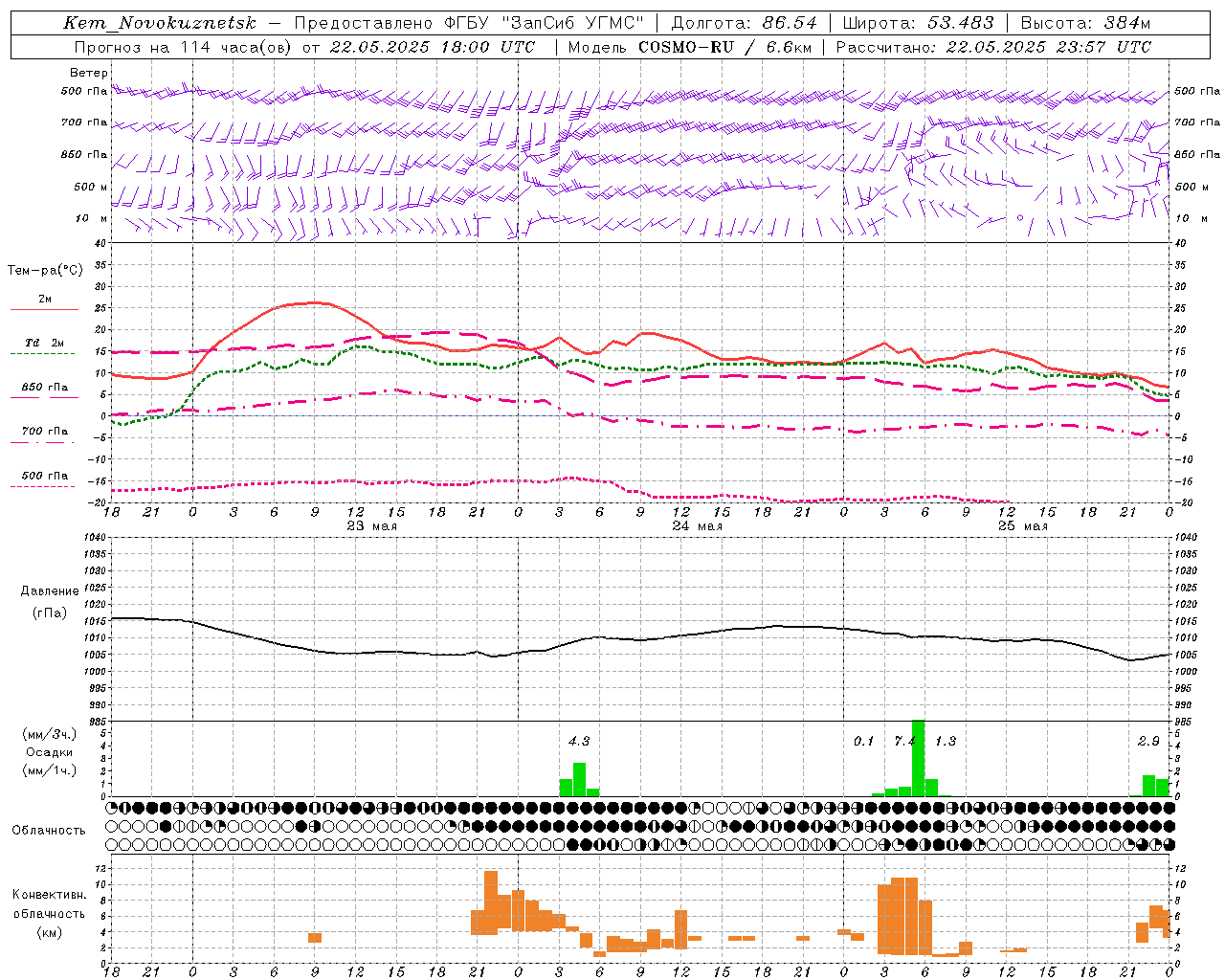Image resolution: width=1225 pixels, height=980 pixels.
Task: Click the longitude value Долгота: 86.54
Action: pos(745,23)
